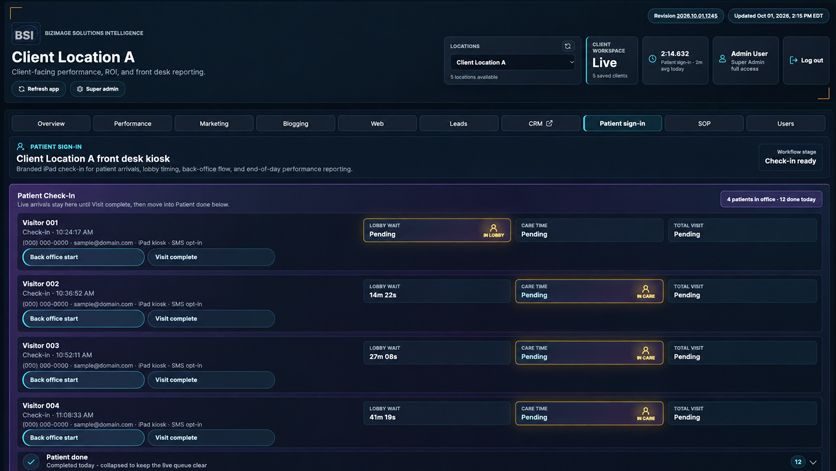Click Check-in 11:08:33 AM text
Image resolution: width=836 pixels, height=471 pixels.
(58, 414)
